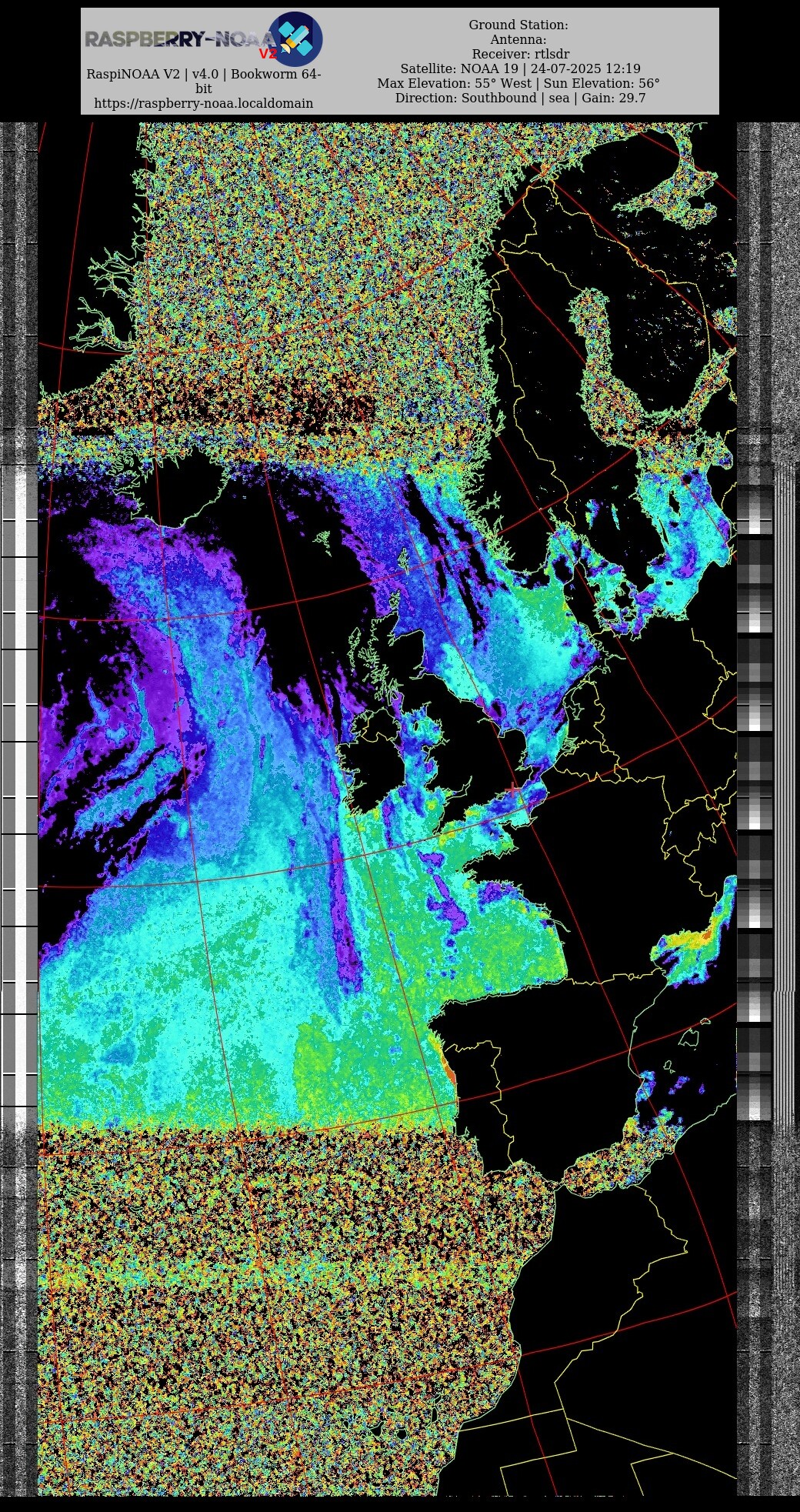Click the "Antenna:" label
Viewport: 800px width, 1512px height.
pos(518,39)
